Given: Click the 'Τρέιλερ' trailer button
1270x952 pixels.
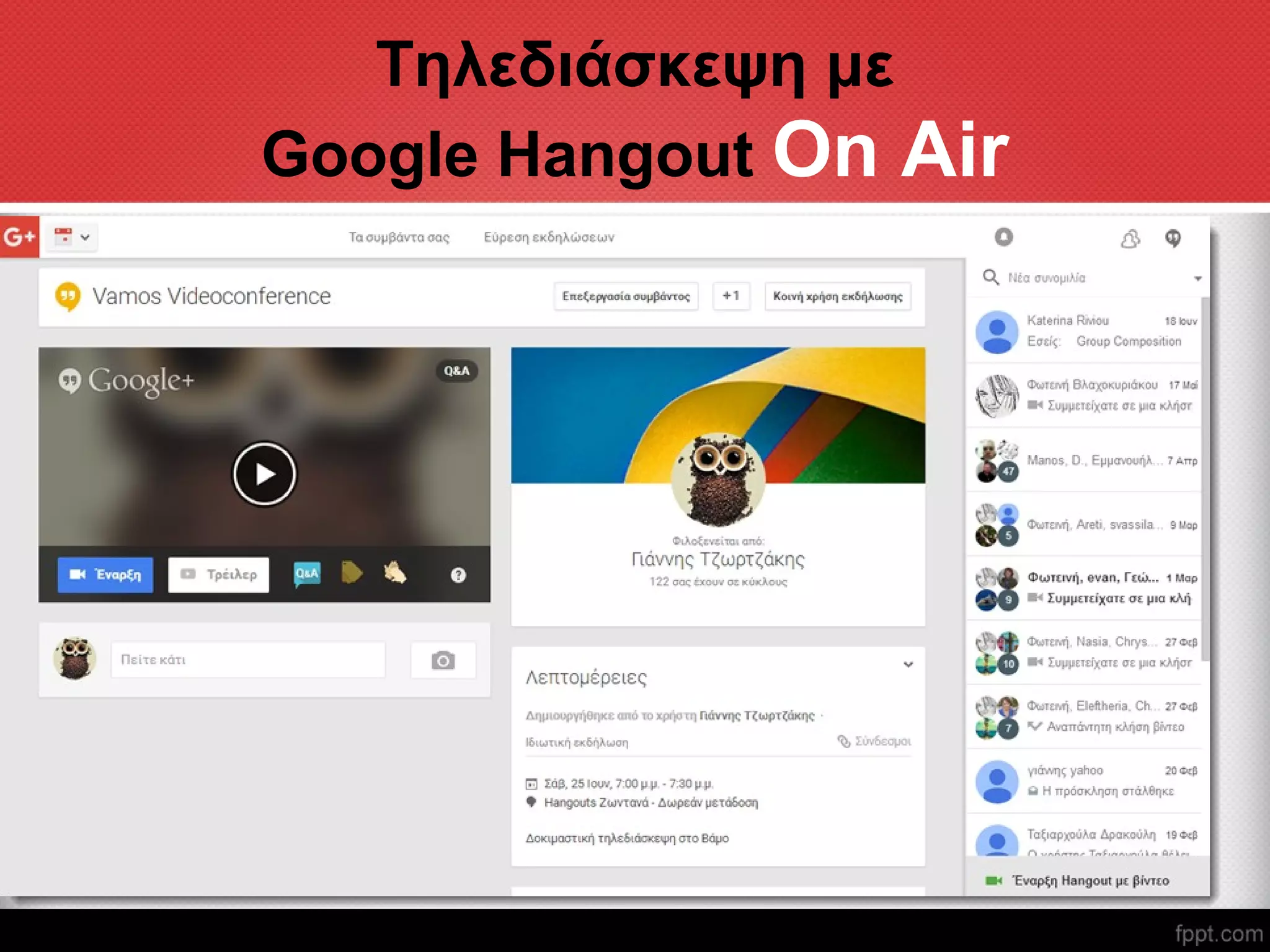Looking at the screenshot, I should [x=219, y=575].
